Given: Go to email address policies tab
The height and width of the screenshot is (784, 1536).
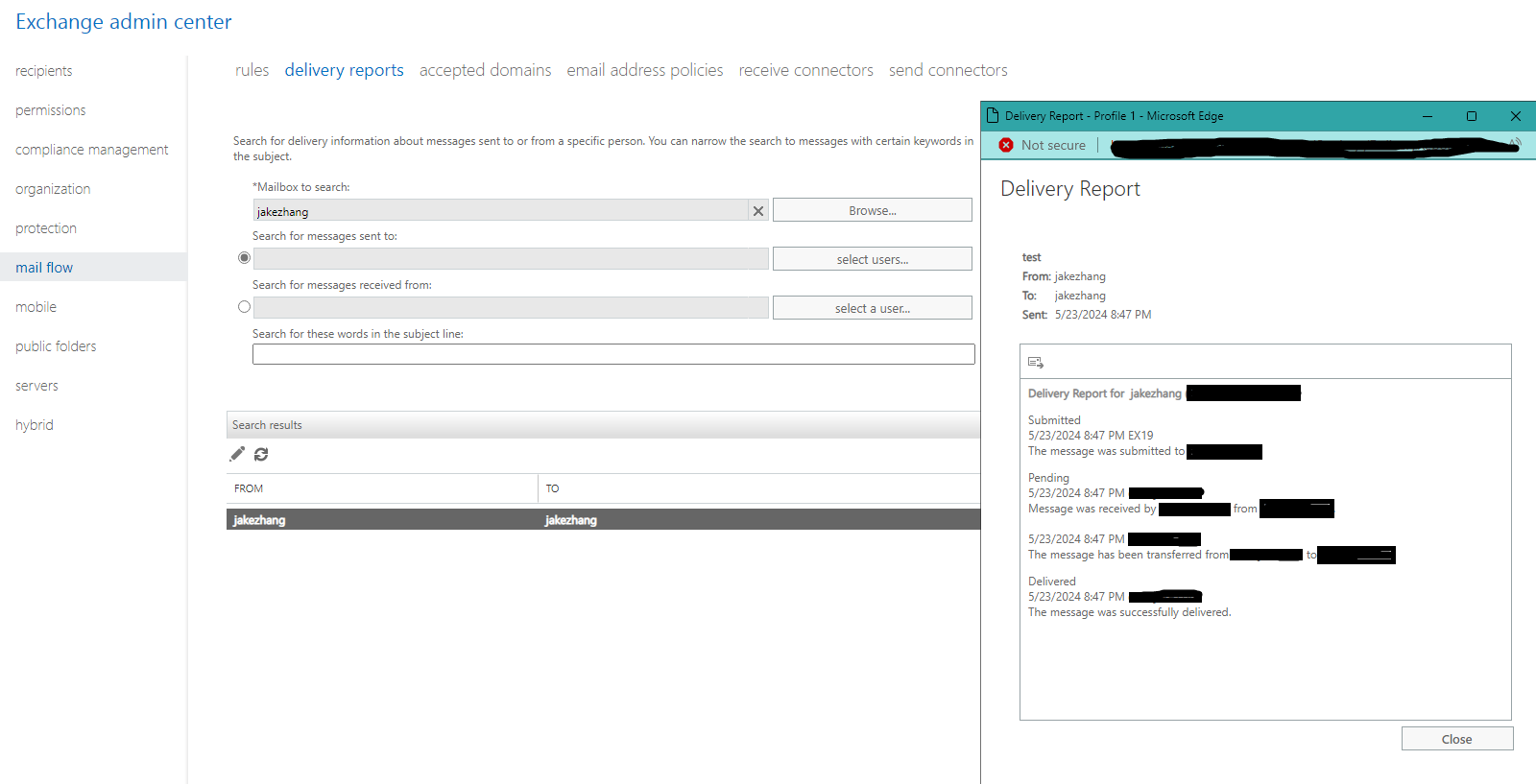Looking at the screenshot, I should 645,70.
